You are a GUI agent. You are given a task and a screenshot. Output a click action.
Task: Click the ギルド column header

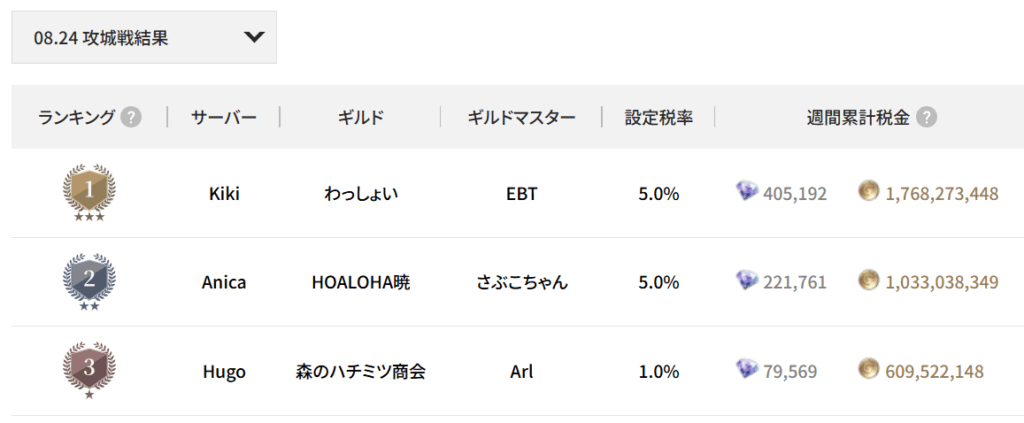coord(361,118)
